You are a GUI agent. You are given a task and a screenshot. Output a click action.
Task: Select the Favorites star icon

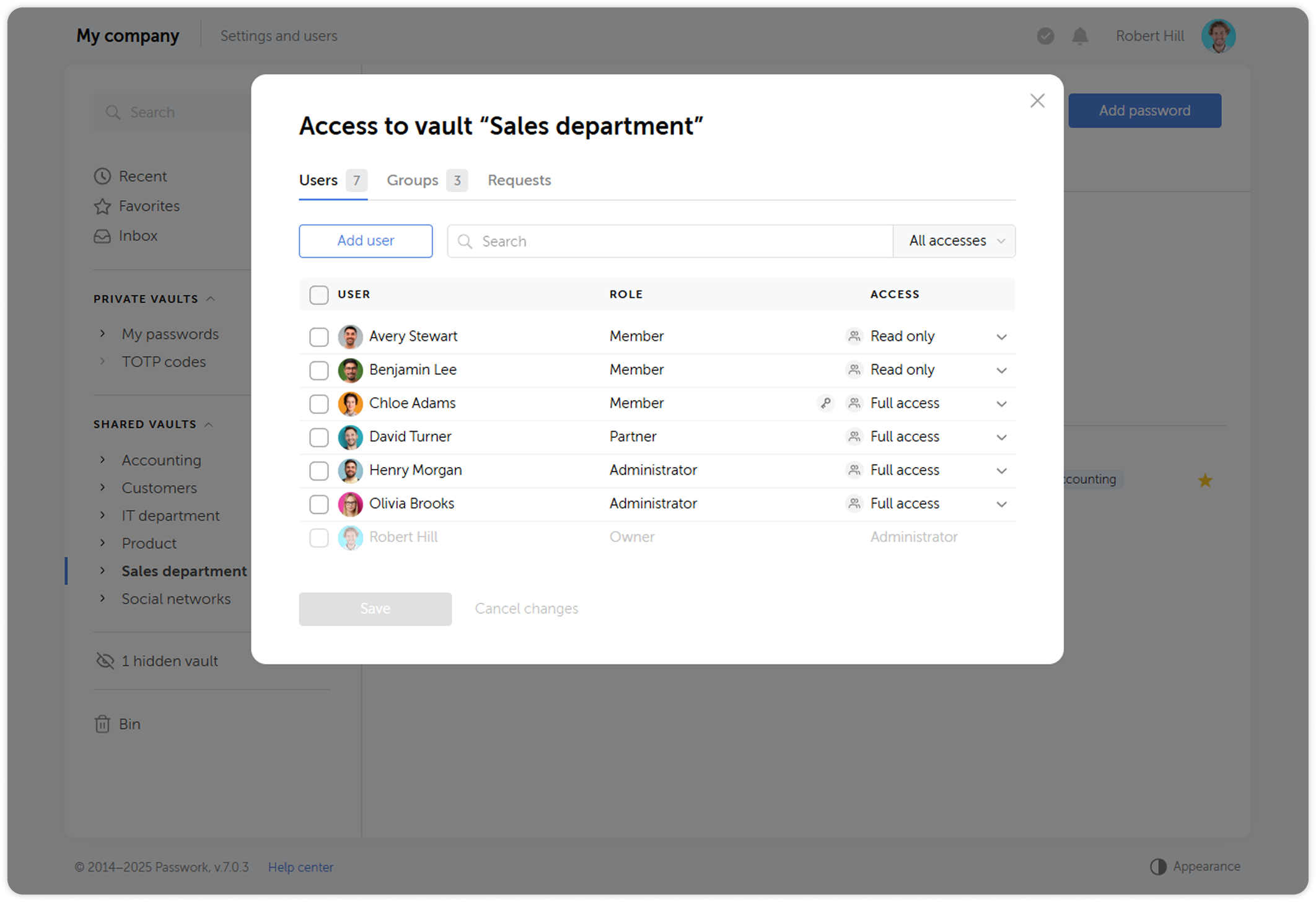click(x=103, y=206)
